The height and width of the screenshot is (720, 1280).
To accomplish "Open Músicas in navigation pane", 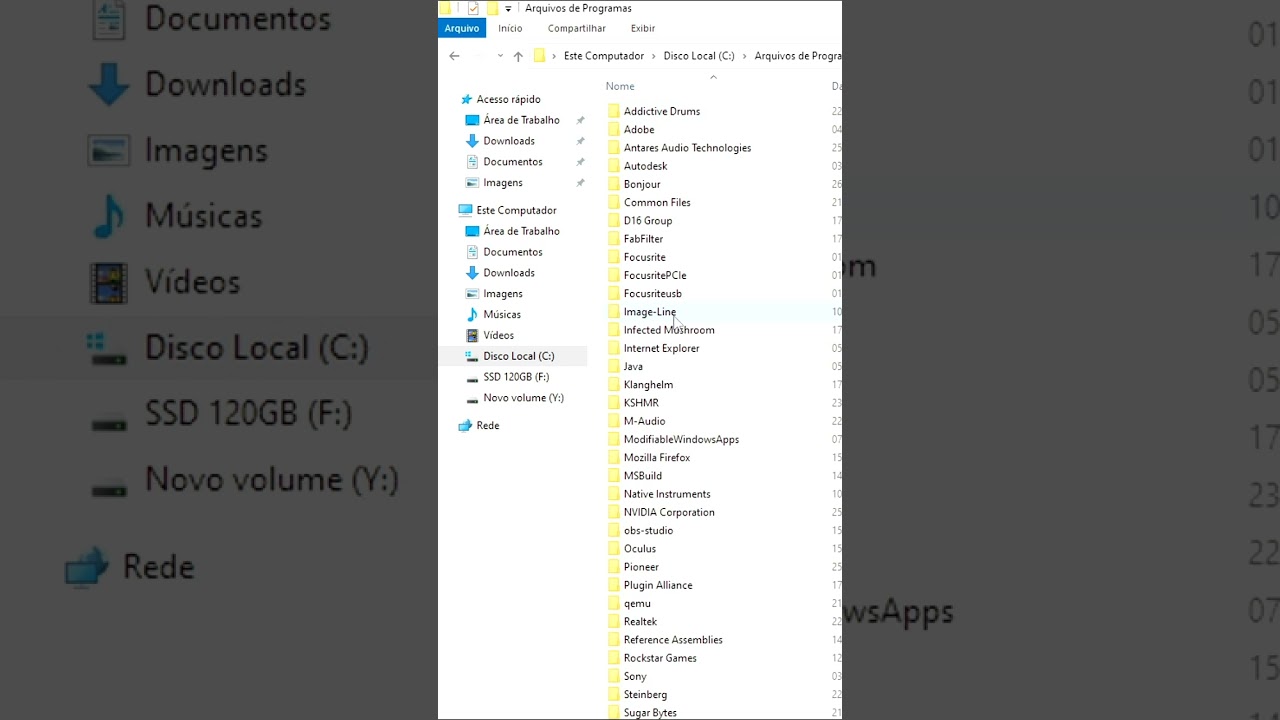I will [502, 314].
